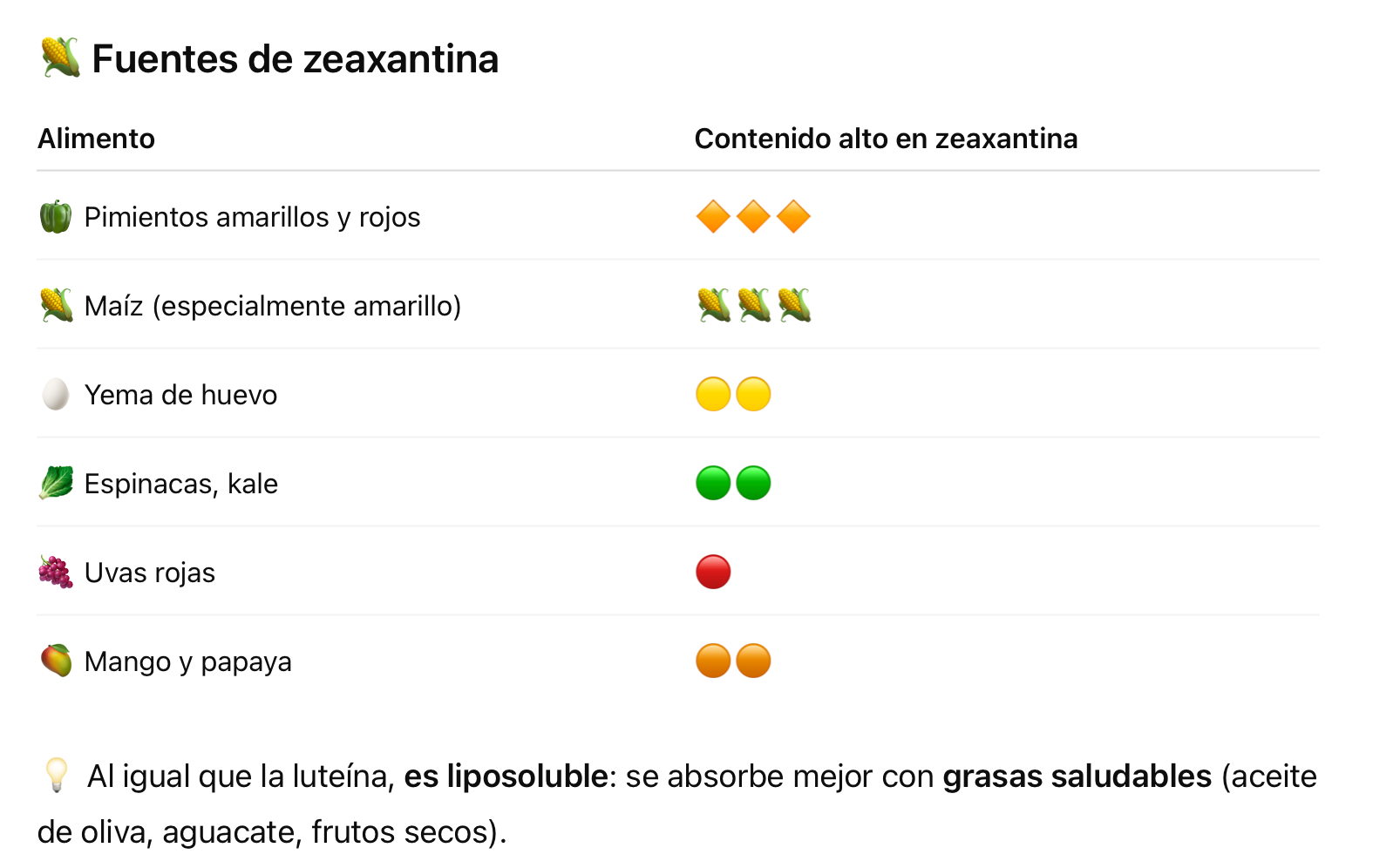This screenshot has height=868, width=1400.
Task: Click the Fuentes de zeaxantina heading
Action: coord(296,59)
